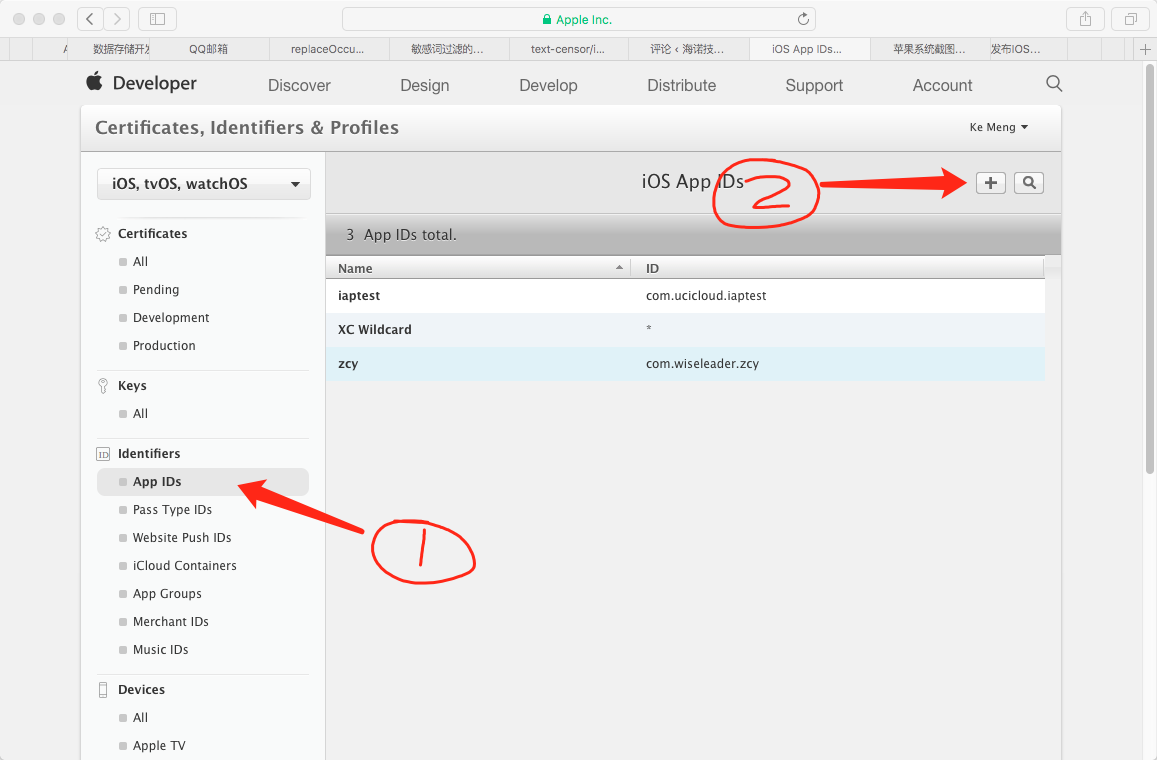Image resolution: width=1157 pixels, height=760 pixels.
Task: Open the Discover menu
Action: click(x=299, y=86)
